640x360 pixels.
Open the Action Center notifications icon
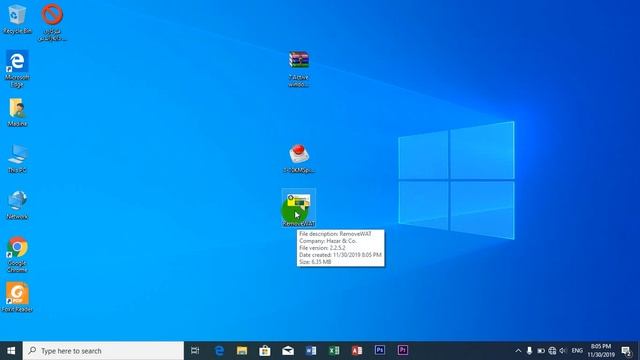pos(627,351)
